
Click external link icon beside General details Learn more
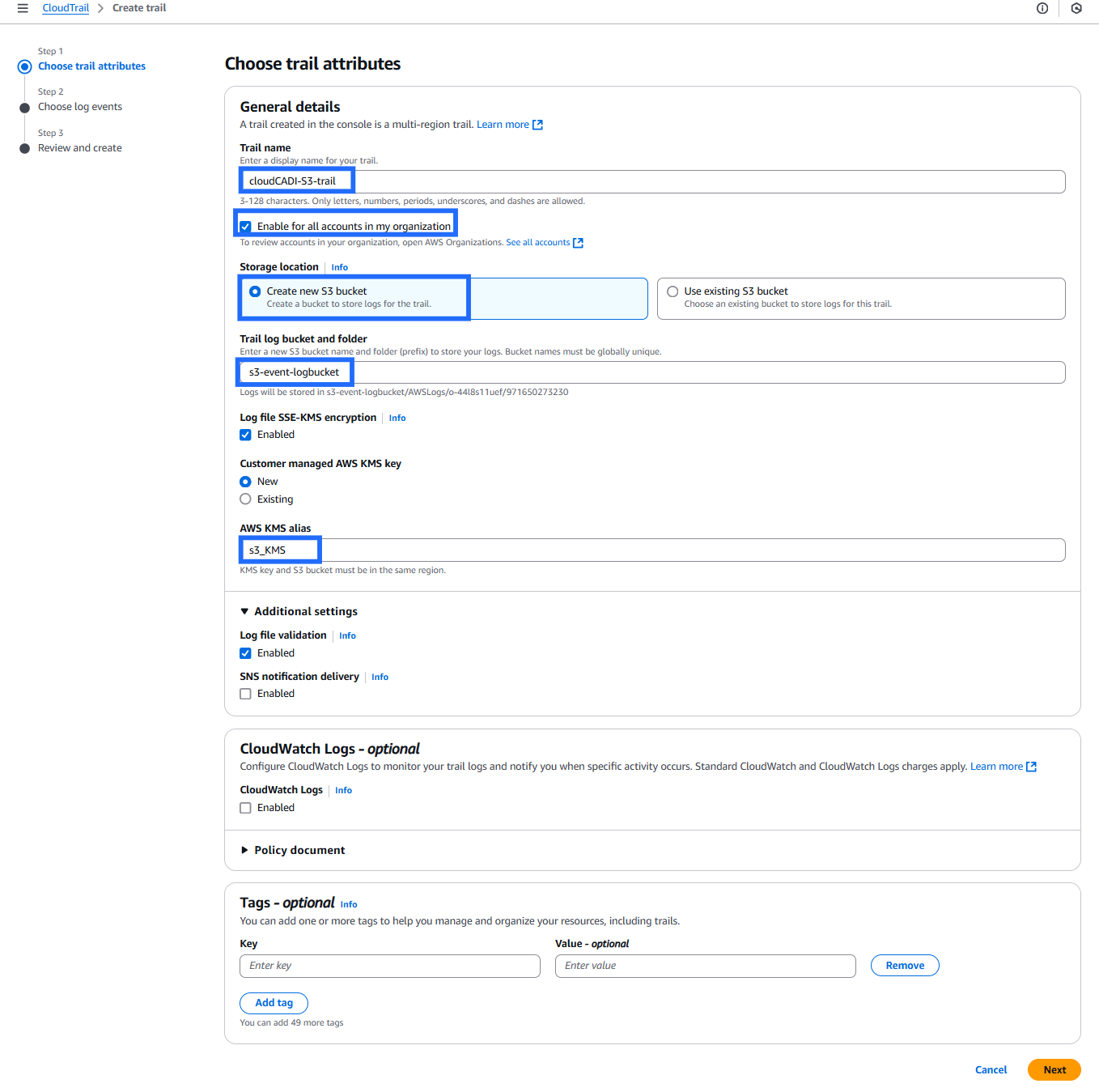click(x=537, y=125)
